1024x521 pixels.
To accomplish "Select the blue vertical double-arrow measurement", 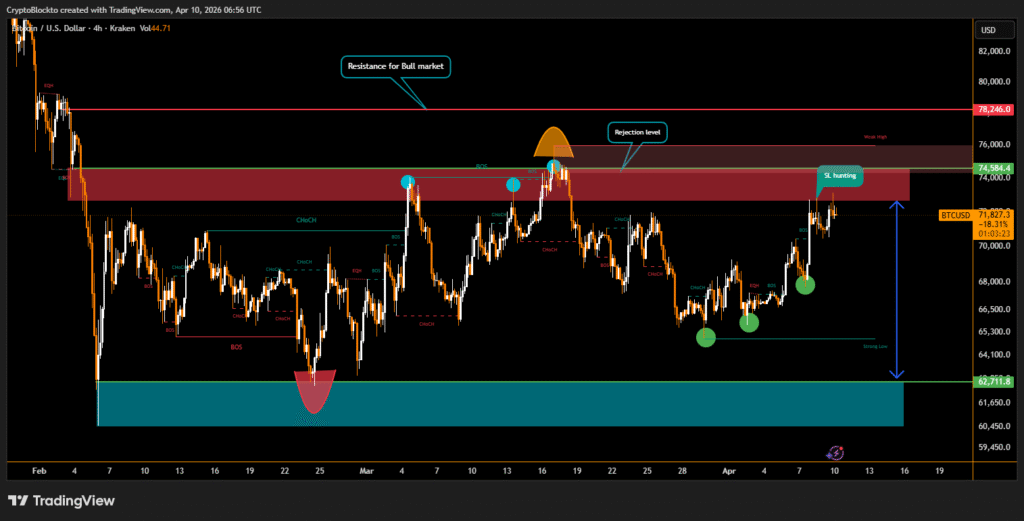I will 898,287.
